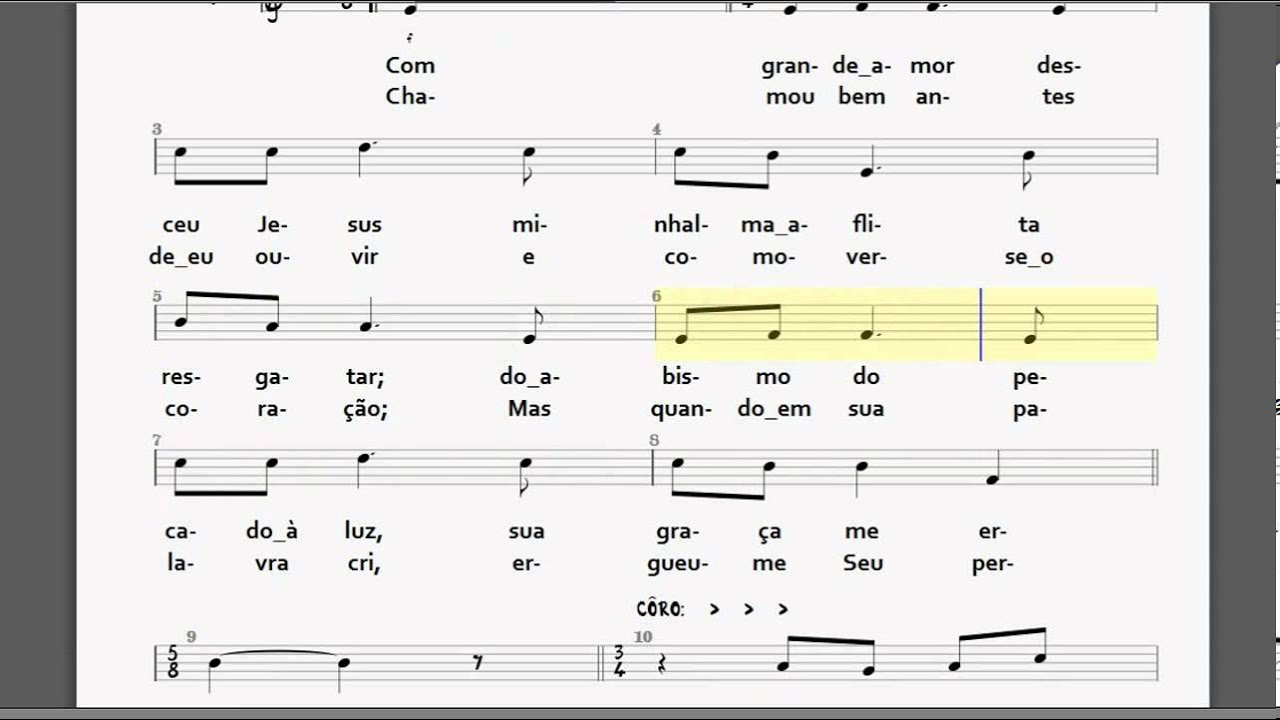Image resolution: width=1280 pixels, height=720 pixels.
Task: Click the 5/8 time signature
Action: pyautogui.click(x=173, y=662)
